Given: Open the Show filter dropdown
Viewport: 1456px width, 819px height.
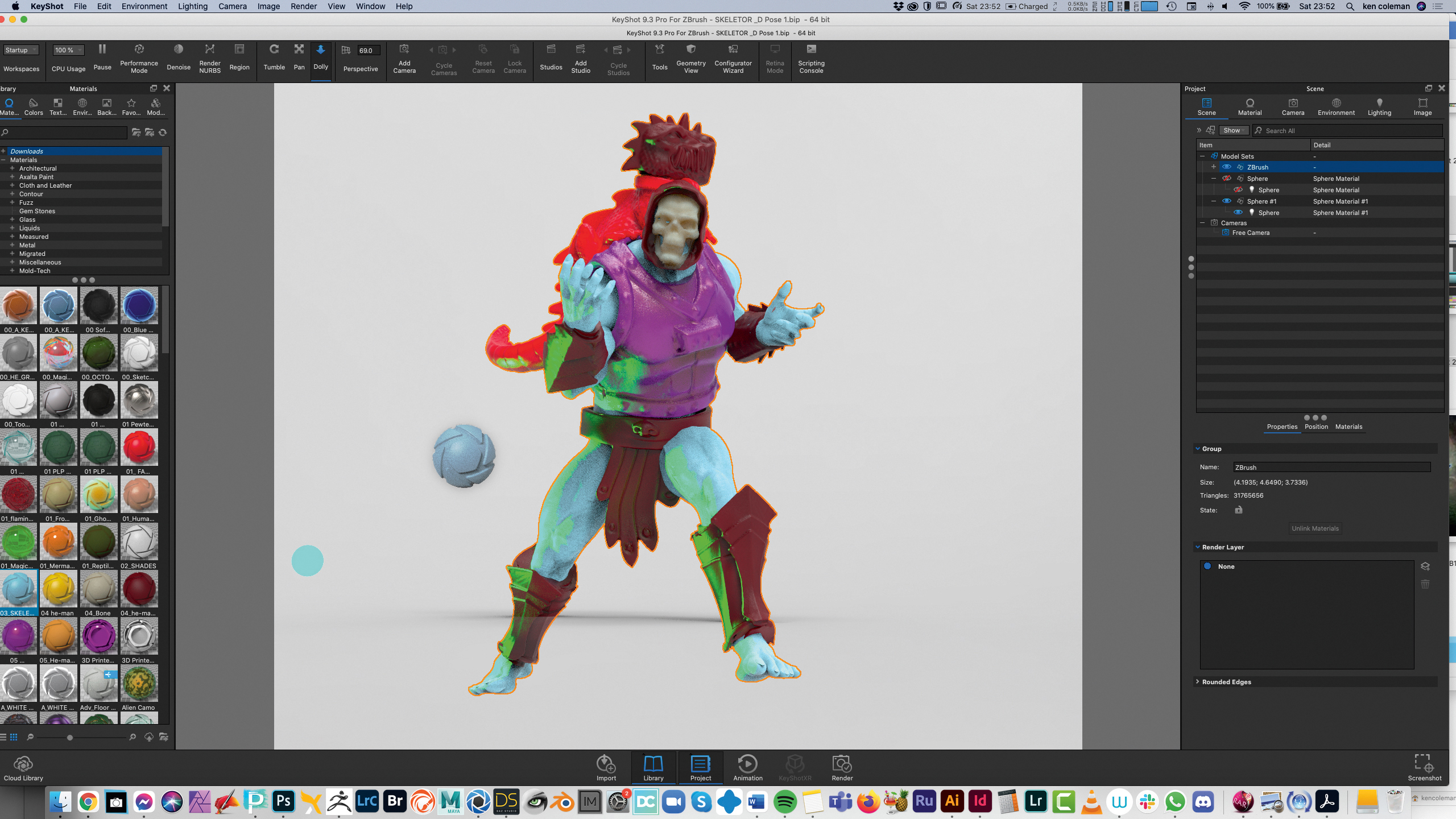Looking at the screenshot, I should [1234, 131].
